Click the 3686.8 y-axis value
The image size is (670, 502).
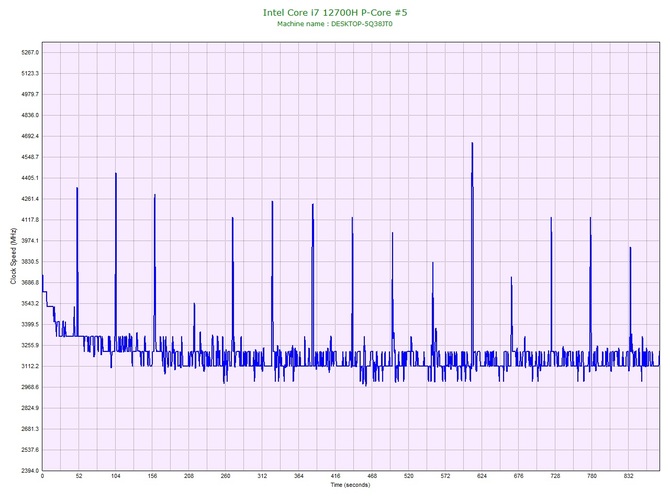pyautogui.click(x=30, y=283)
